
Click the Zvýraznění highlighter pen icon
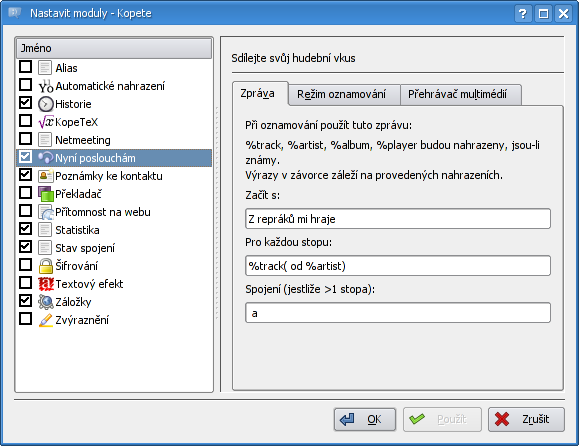pos(46,320)
